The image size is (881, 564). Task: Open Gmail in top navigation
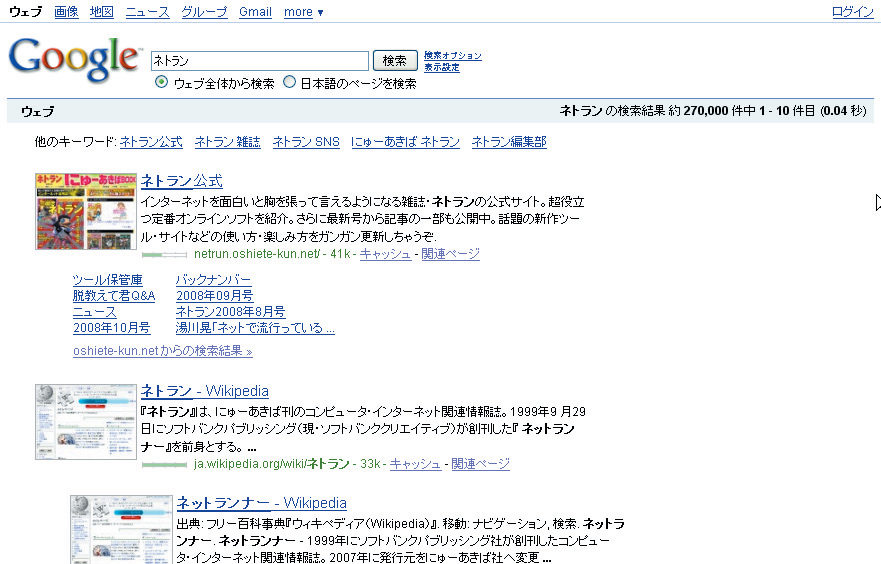255,12
